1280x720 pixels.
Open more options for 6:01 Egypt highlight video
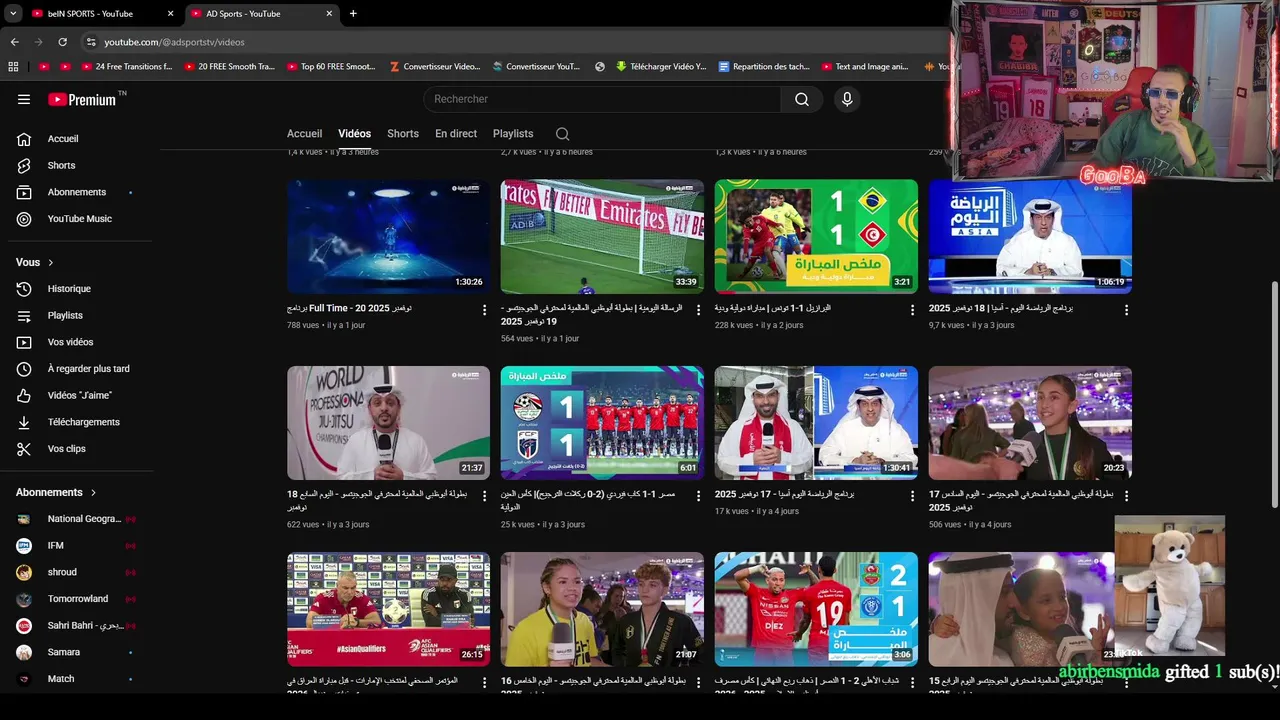(x=698, y=496)
